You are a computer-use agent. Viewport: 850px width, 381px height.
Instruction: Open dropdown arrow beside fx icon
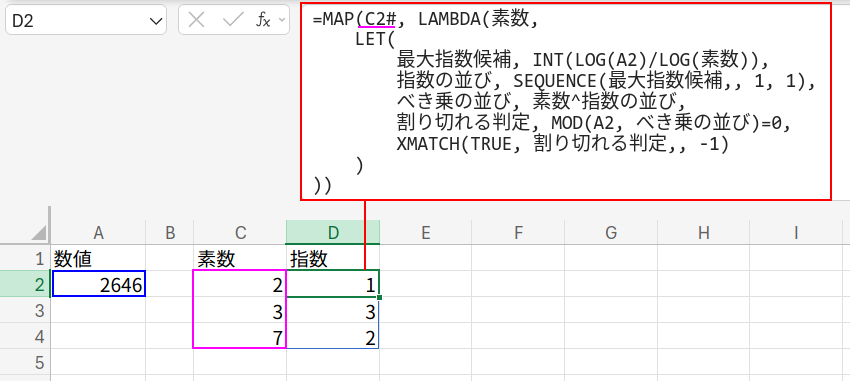coord(281,21)
